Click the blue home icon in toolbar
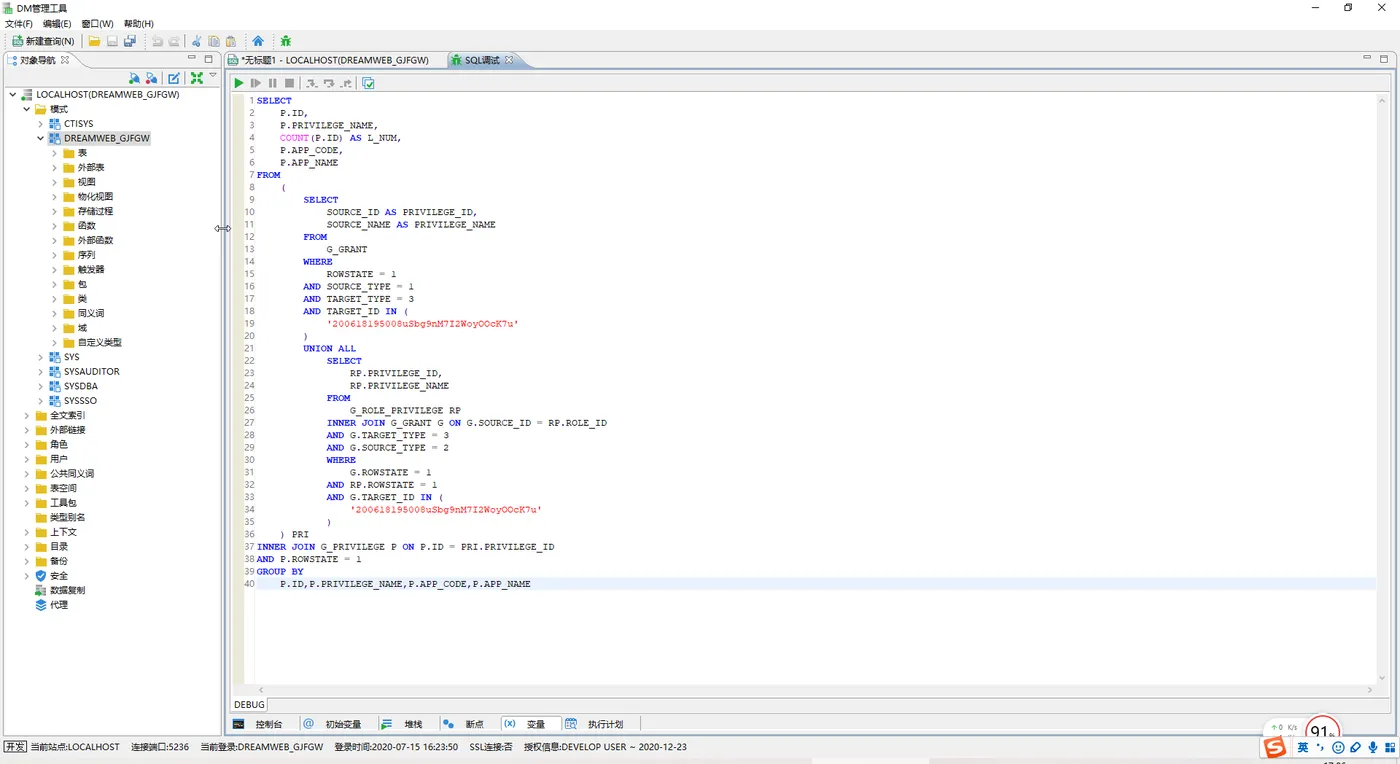 click(x=258, y=41)
